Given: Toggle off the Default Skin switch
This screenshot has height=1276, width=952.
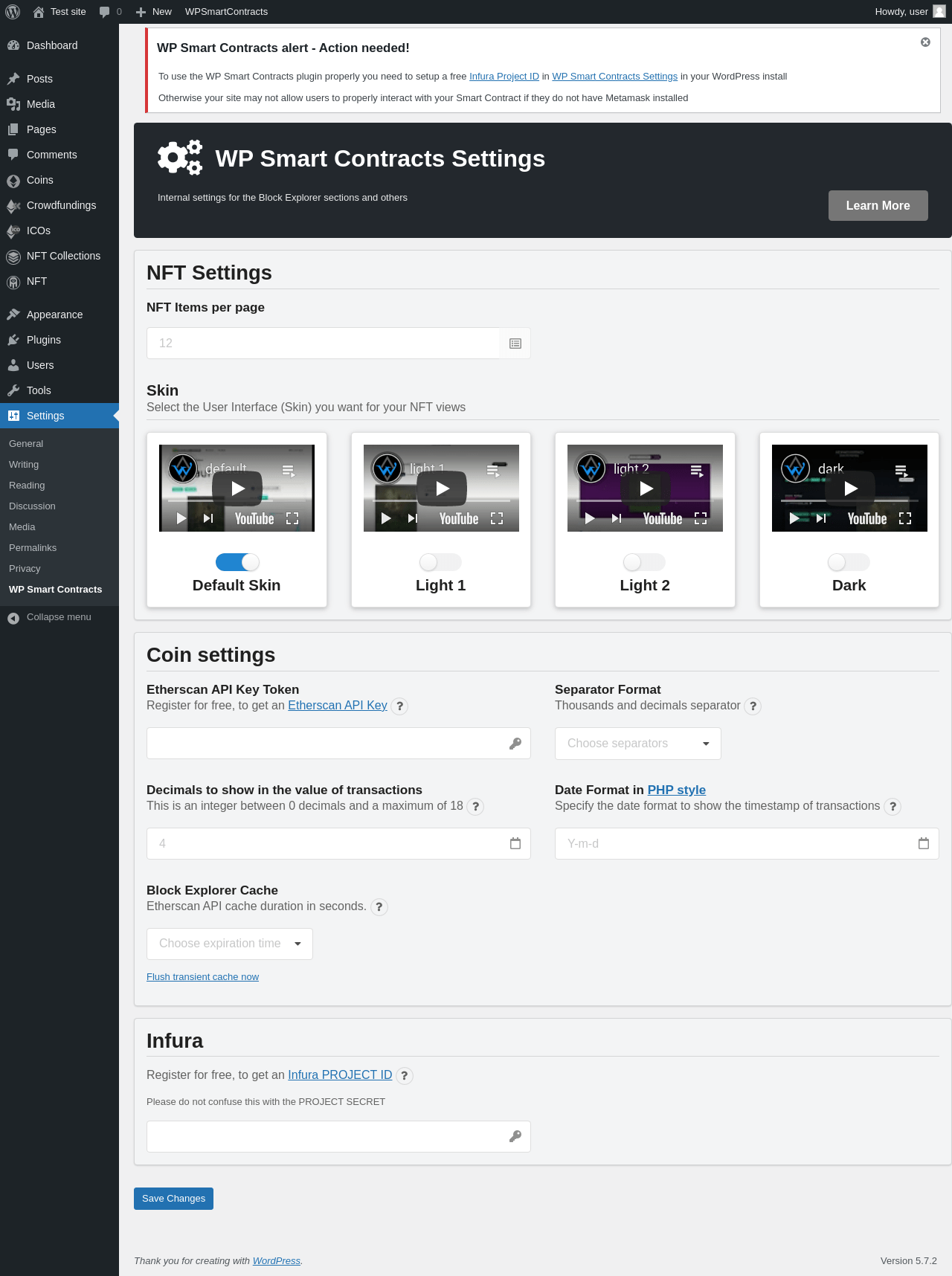Looking at the screenshot, I should tap(237, 562).
